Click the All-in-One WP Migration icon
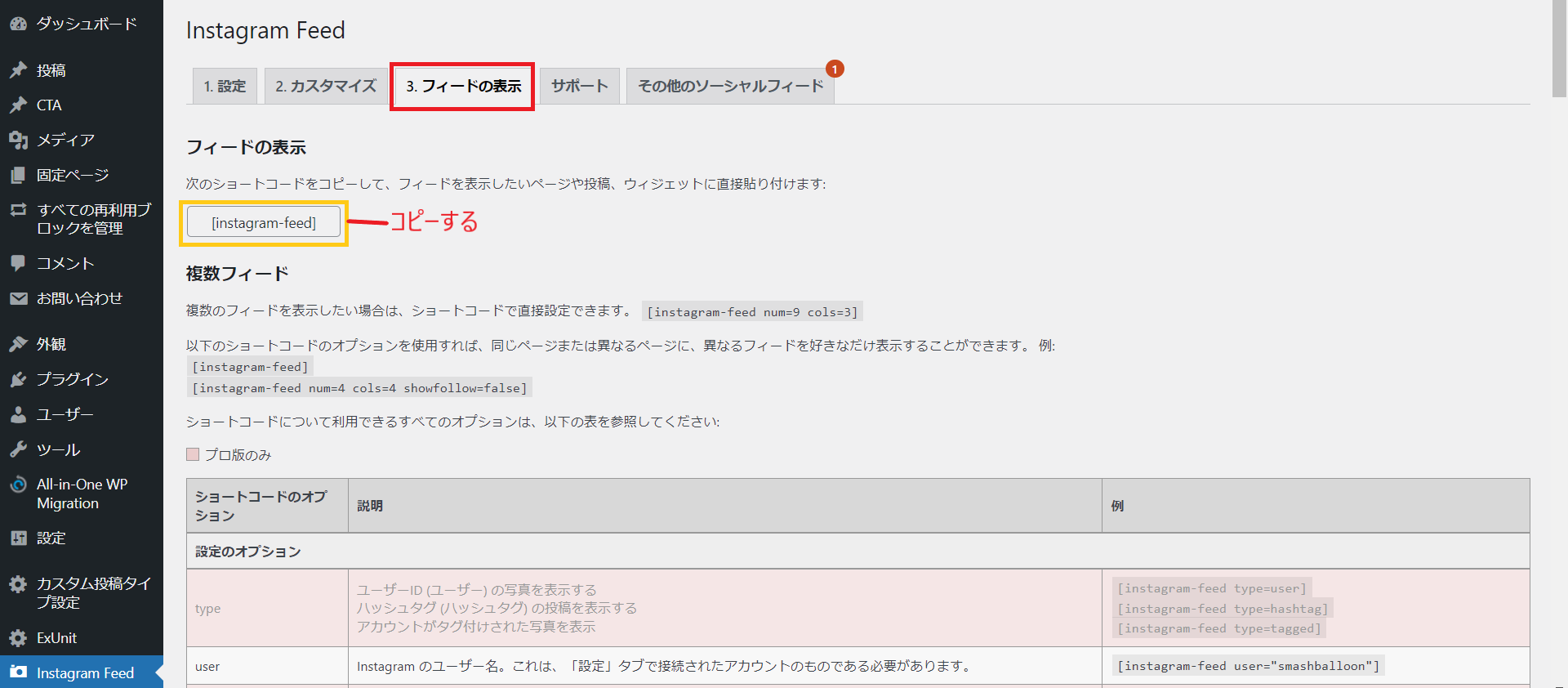The width and height of the screenshot is (1568, 688). pos(18,485)
